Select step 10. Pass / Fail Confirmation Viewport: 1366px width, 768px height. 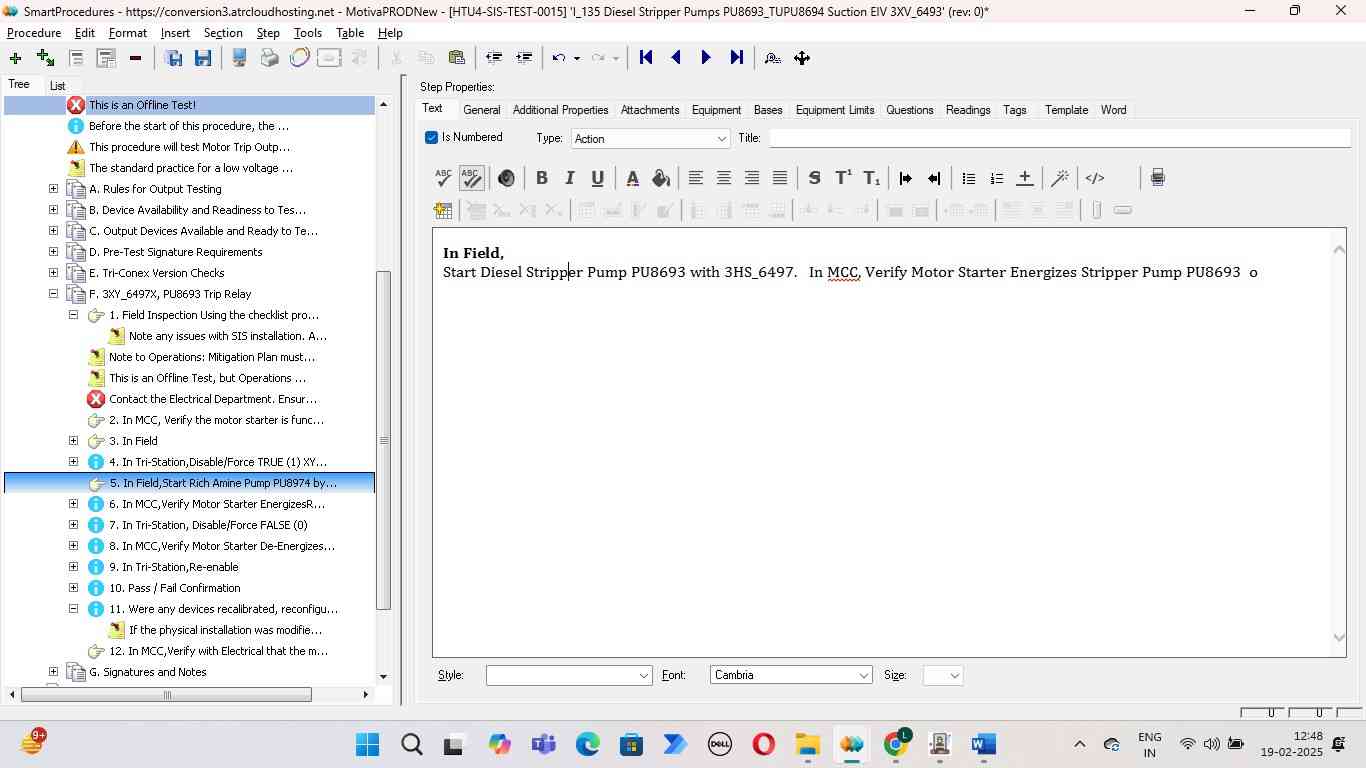tap(174, 588)
